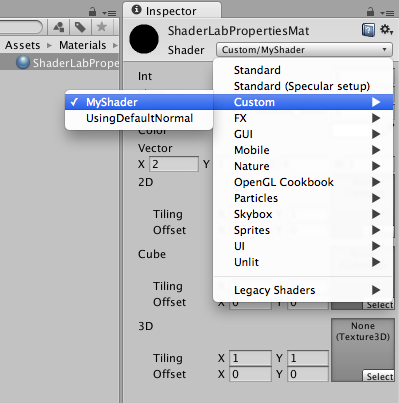The height and width of the screenshot is (403, 399).
Task: Select MyShader in the Custom submenu
Action: (x=139, y=102)
